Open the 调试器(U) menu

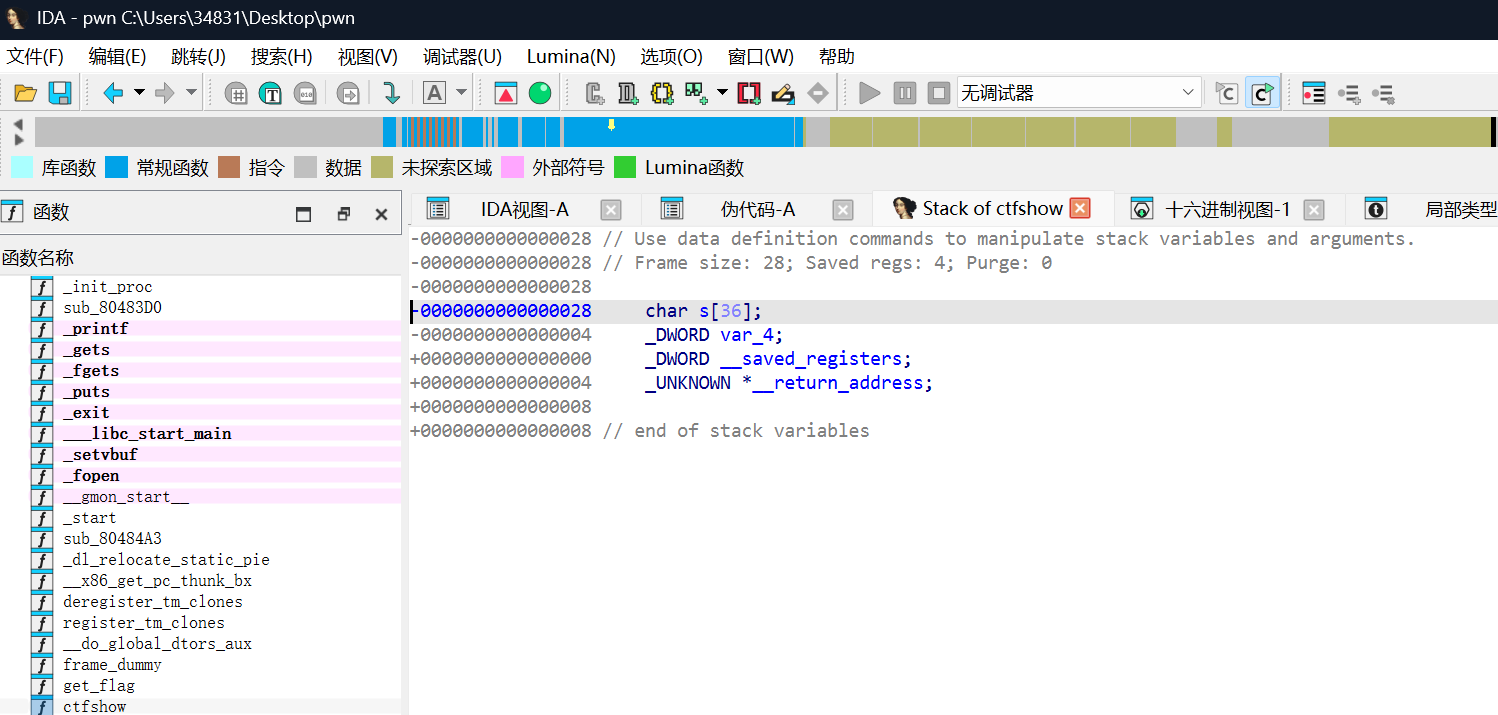click(462, 57)
